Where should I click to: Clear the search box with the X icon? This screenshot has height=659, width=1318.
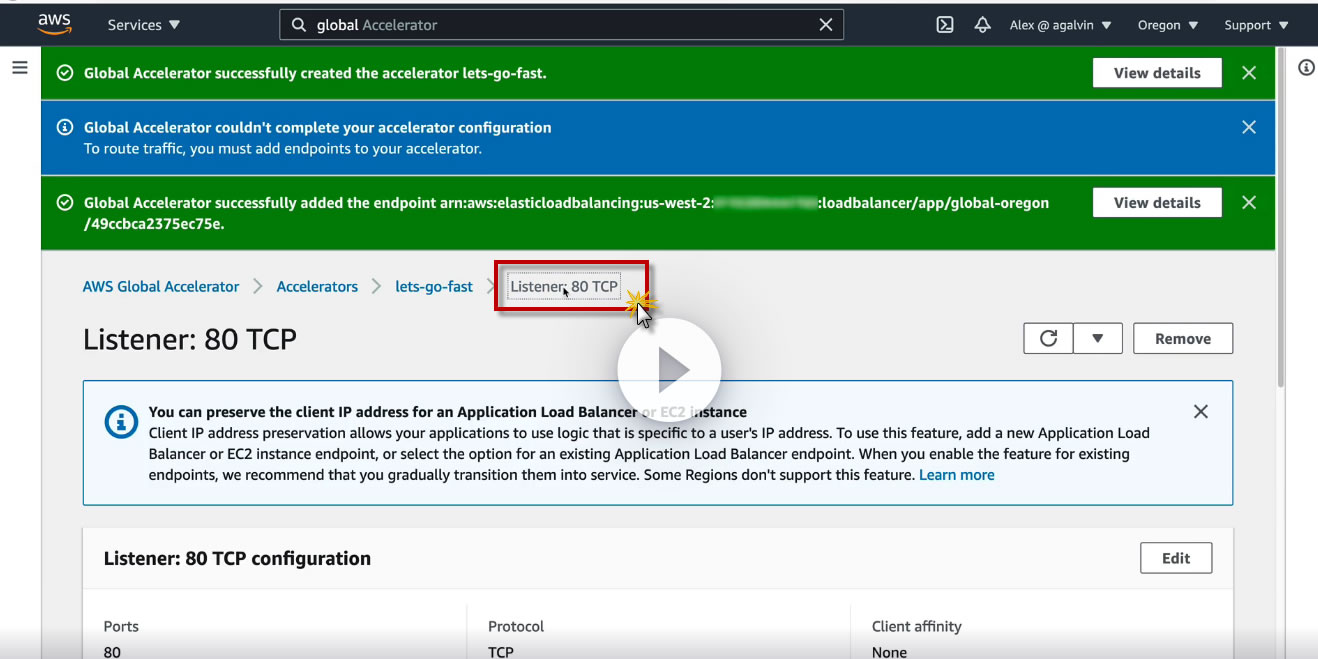pyautogui.click(x=826, y=25)
